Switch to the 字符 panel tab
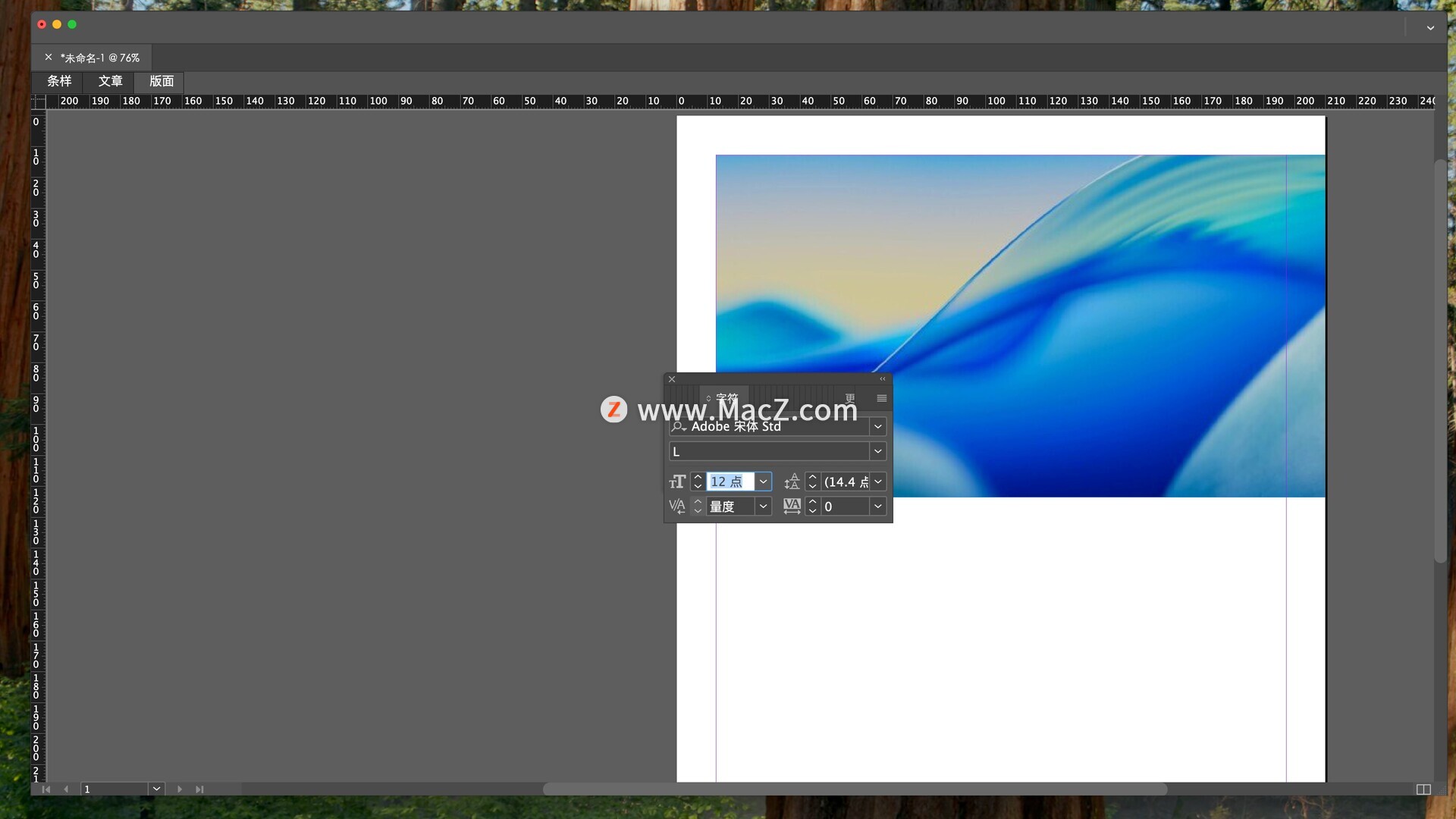Screen dimensions: 1456x819 723,398
